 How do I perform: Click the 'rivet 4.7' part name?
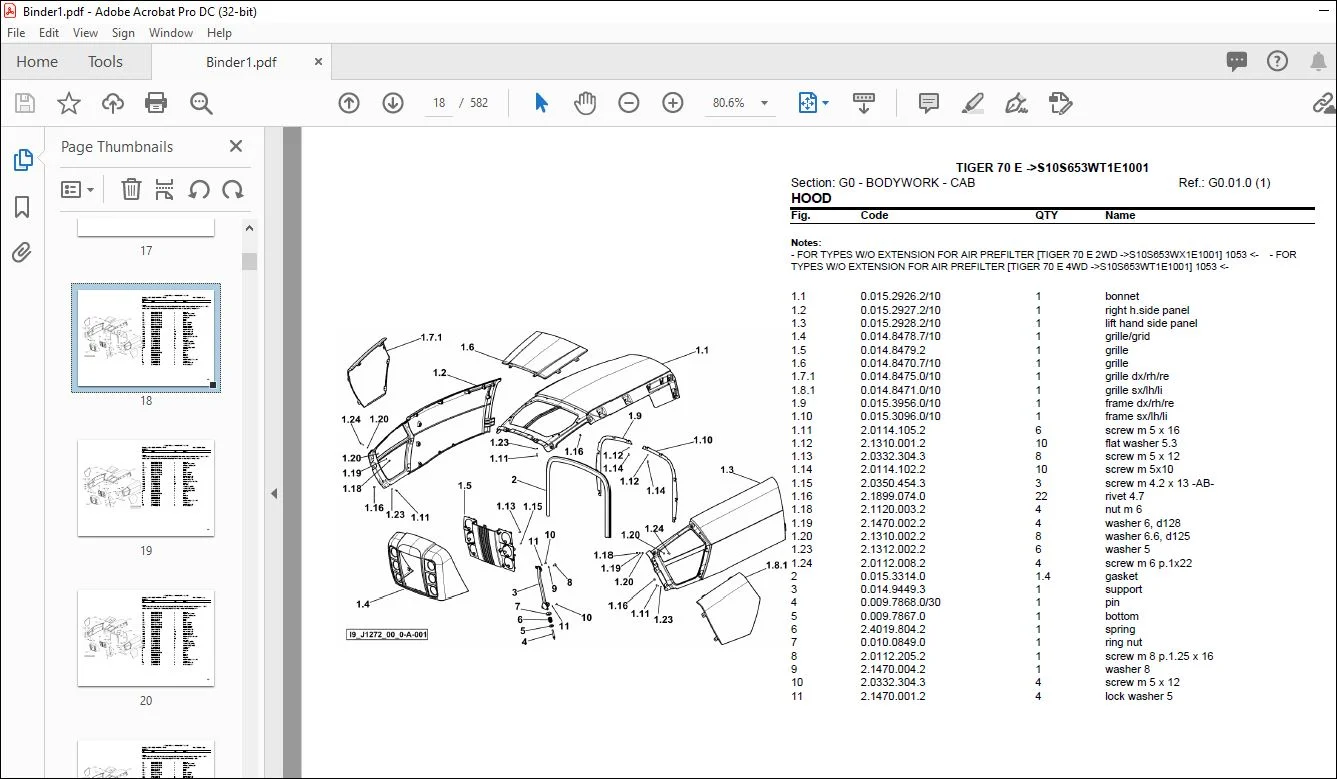coord(1125,497)
